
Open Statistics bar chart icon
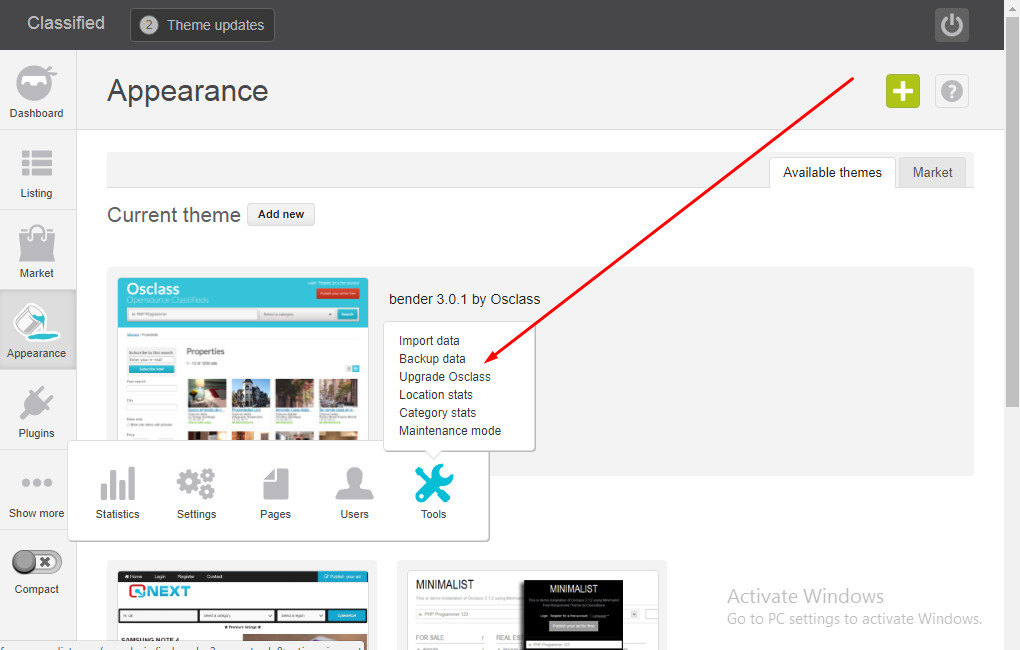tap(118, 483)
